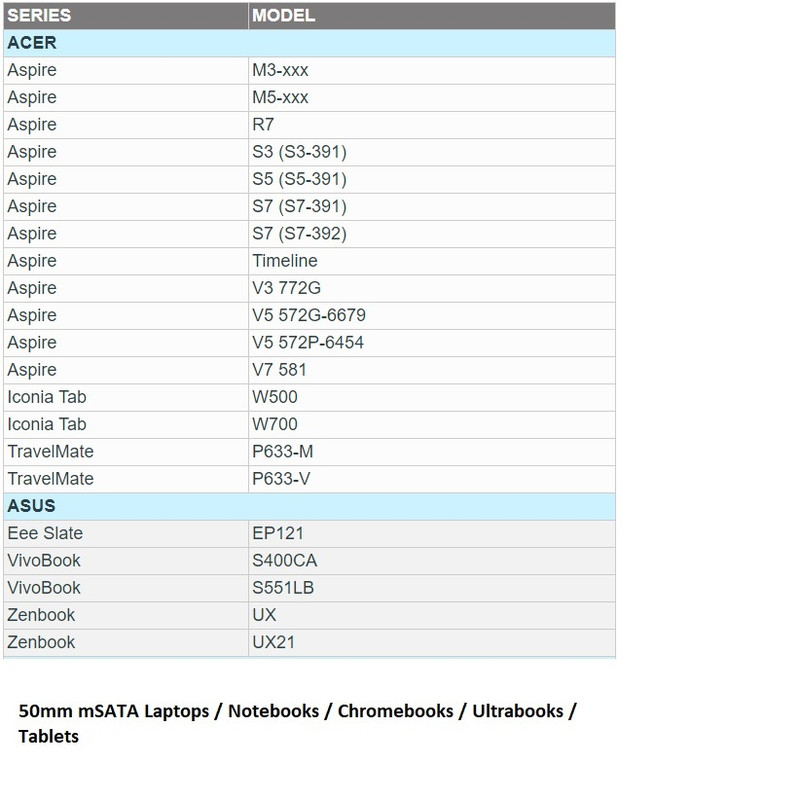The width and height of the screenshot is (800, 800).
Task: Click the S7 (S7-392) model cell
Action: tap(299, 234)
